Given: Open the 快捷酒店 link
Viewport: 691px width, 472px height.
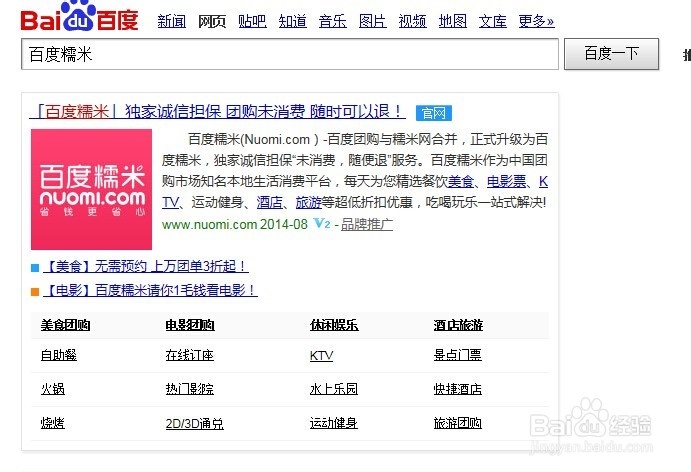Looking at the screenshot, I should click(457, 389).
